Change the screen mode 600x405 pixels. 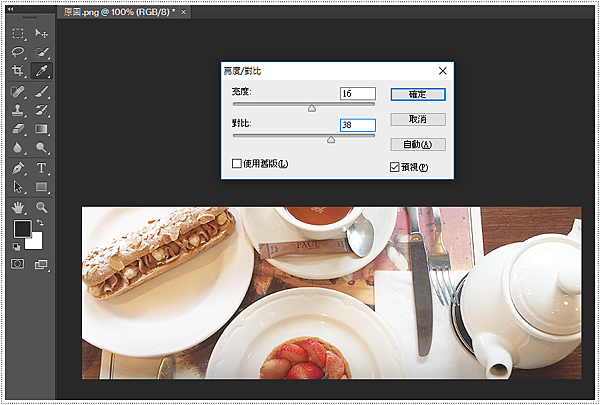click(41, 264)
